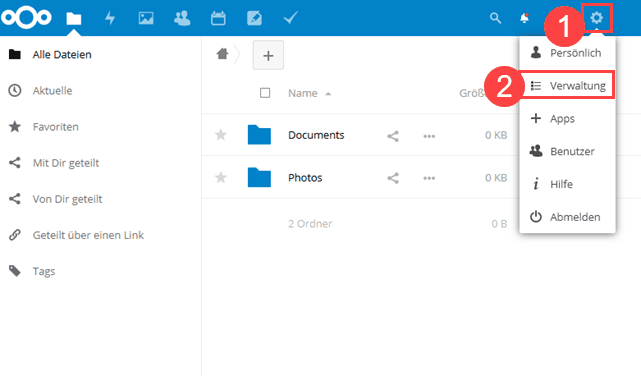
Task: Click the plus new file button
Action: tap(268, 55)
